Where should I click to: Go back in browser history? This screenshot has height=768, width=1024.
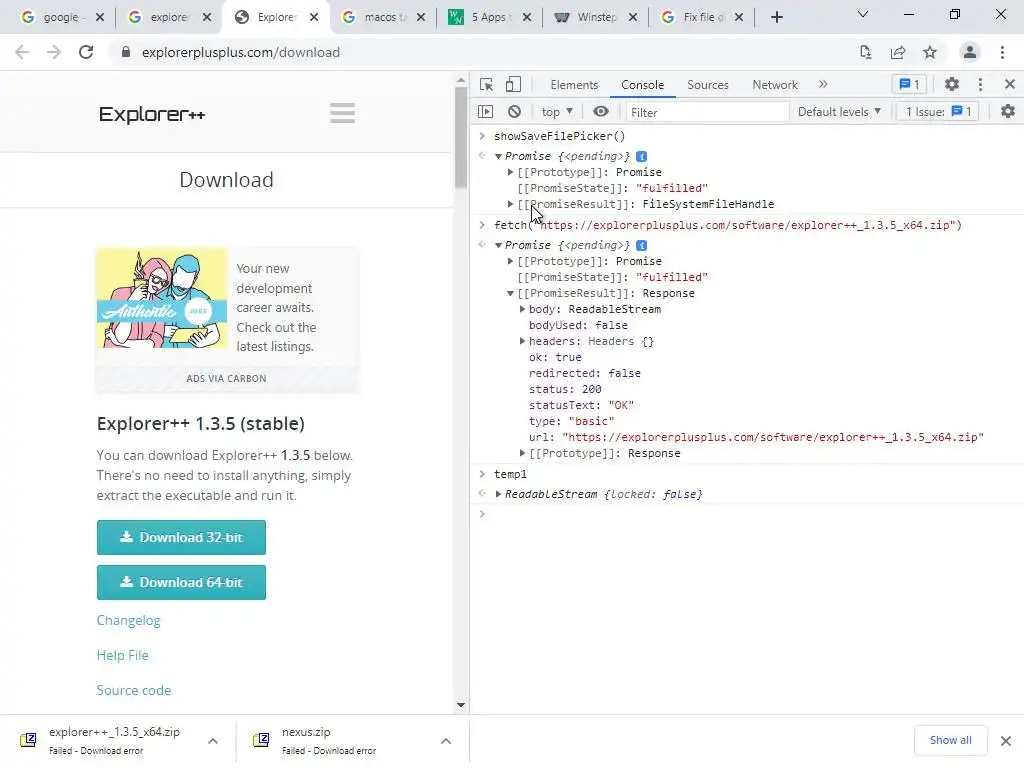click(x=22, y=52)
